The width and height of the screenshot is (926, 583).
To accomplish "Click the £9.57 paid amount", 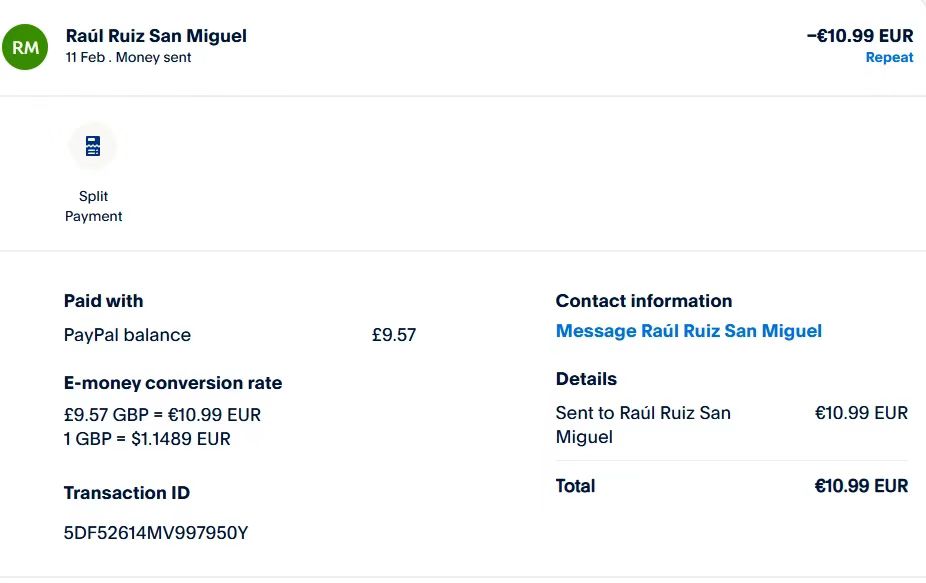I will [x=393, y=335].
